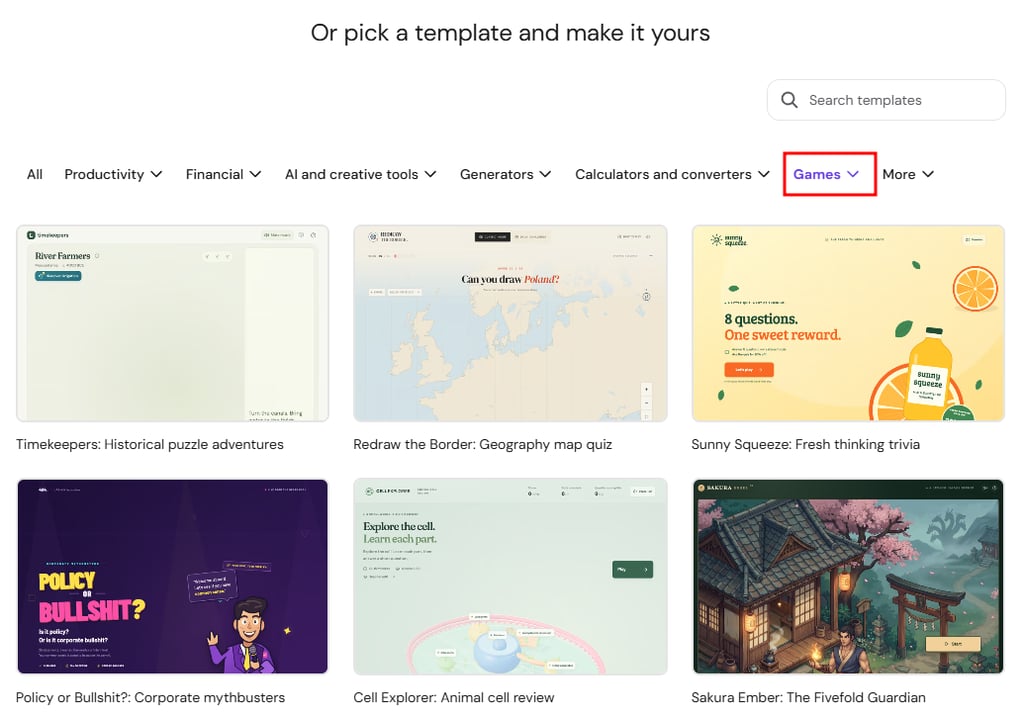The height and width of the screenshot is (718, 1024).
Task: Open the Sunny Squeeze template thumbnail
Action: coord(848,323)
